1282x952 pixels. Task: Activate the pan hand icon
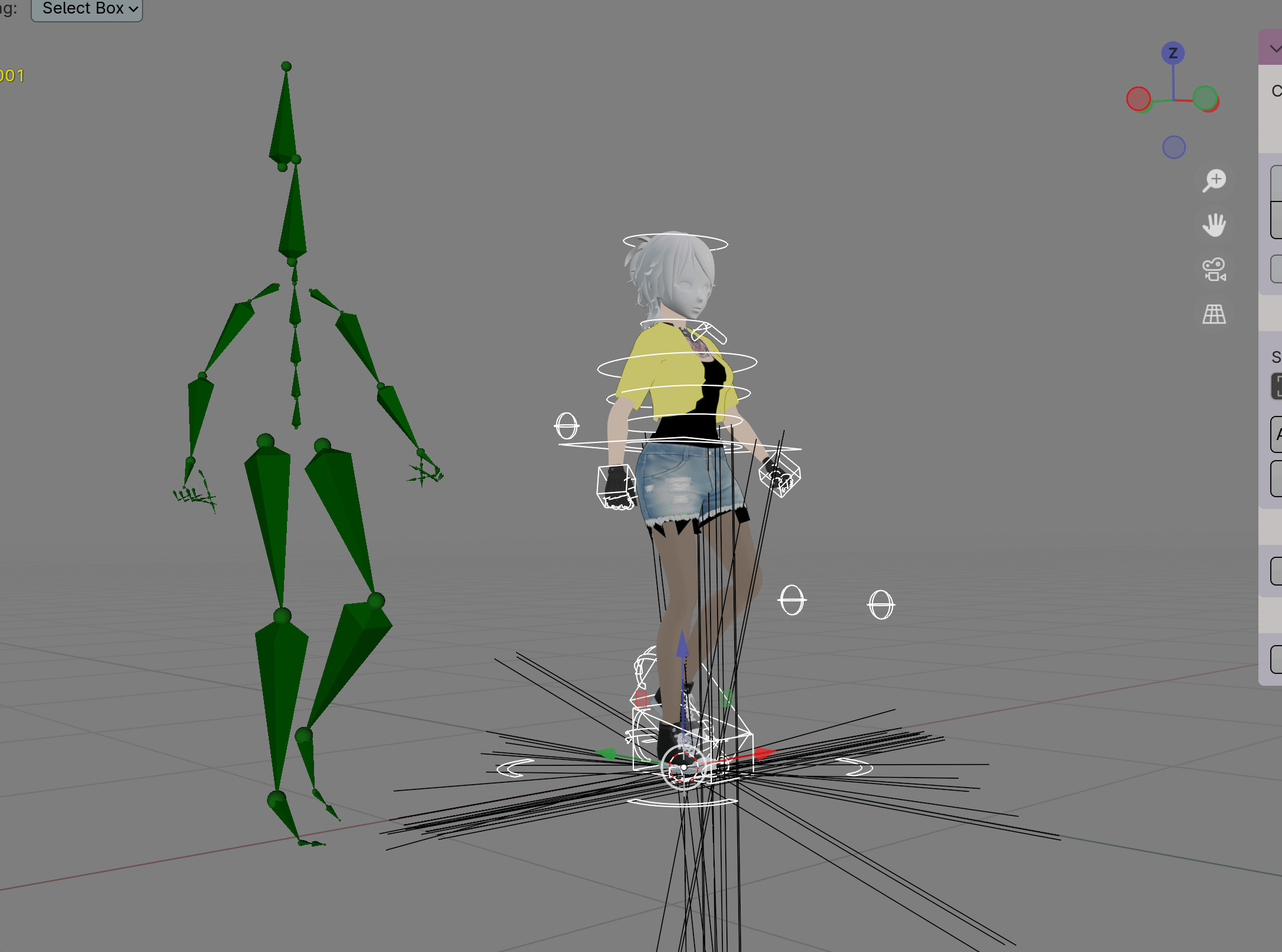click(1214, 224)
